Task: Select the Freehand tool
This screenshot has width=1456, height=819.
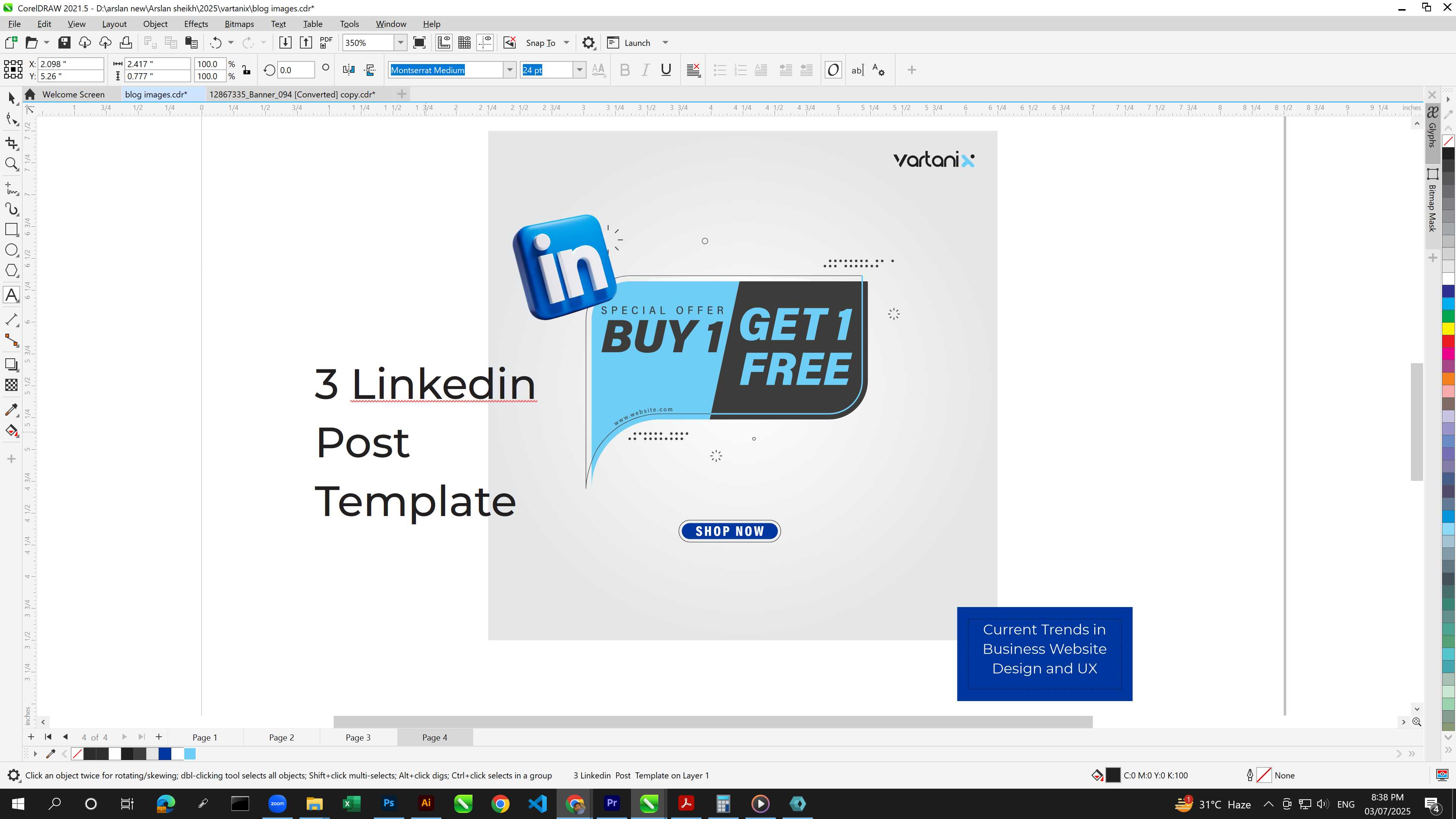Action: [11, 188]
